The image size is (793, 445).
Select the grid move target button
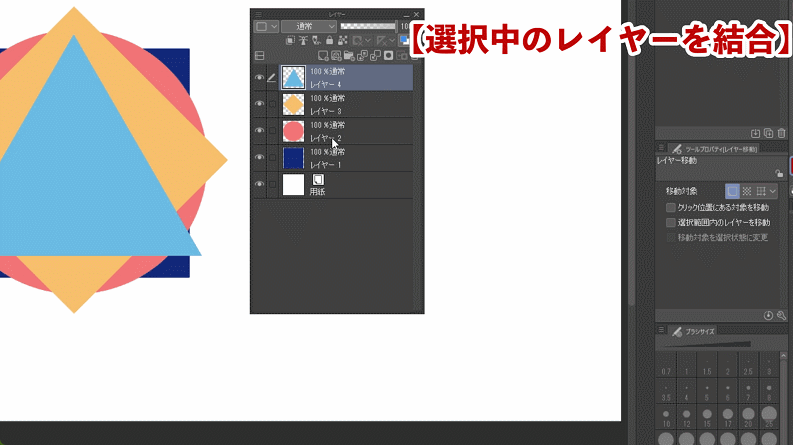tap(761, 191)
